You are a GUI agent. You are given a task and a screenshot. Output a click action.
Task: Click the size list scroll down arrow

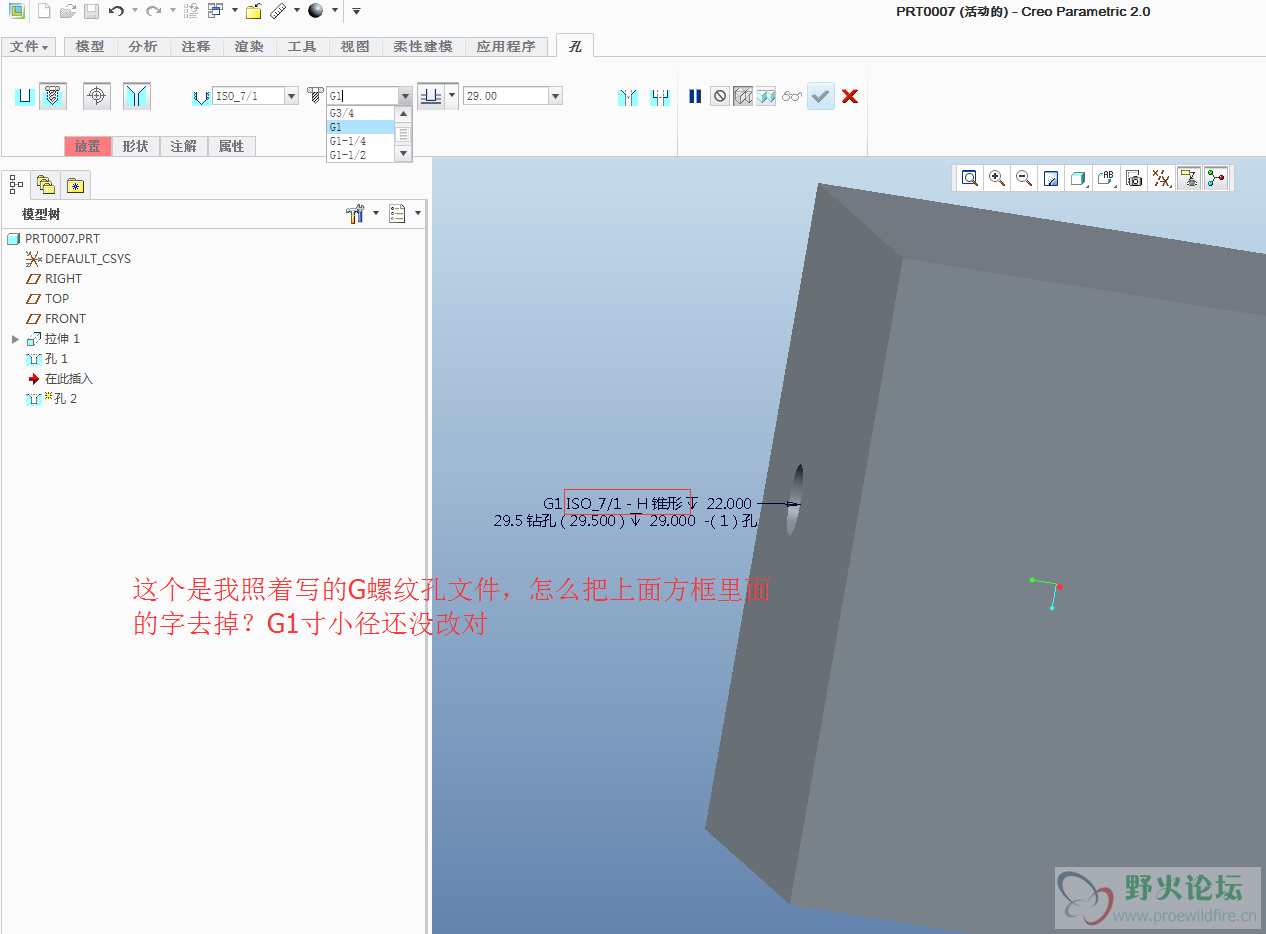404,155
